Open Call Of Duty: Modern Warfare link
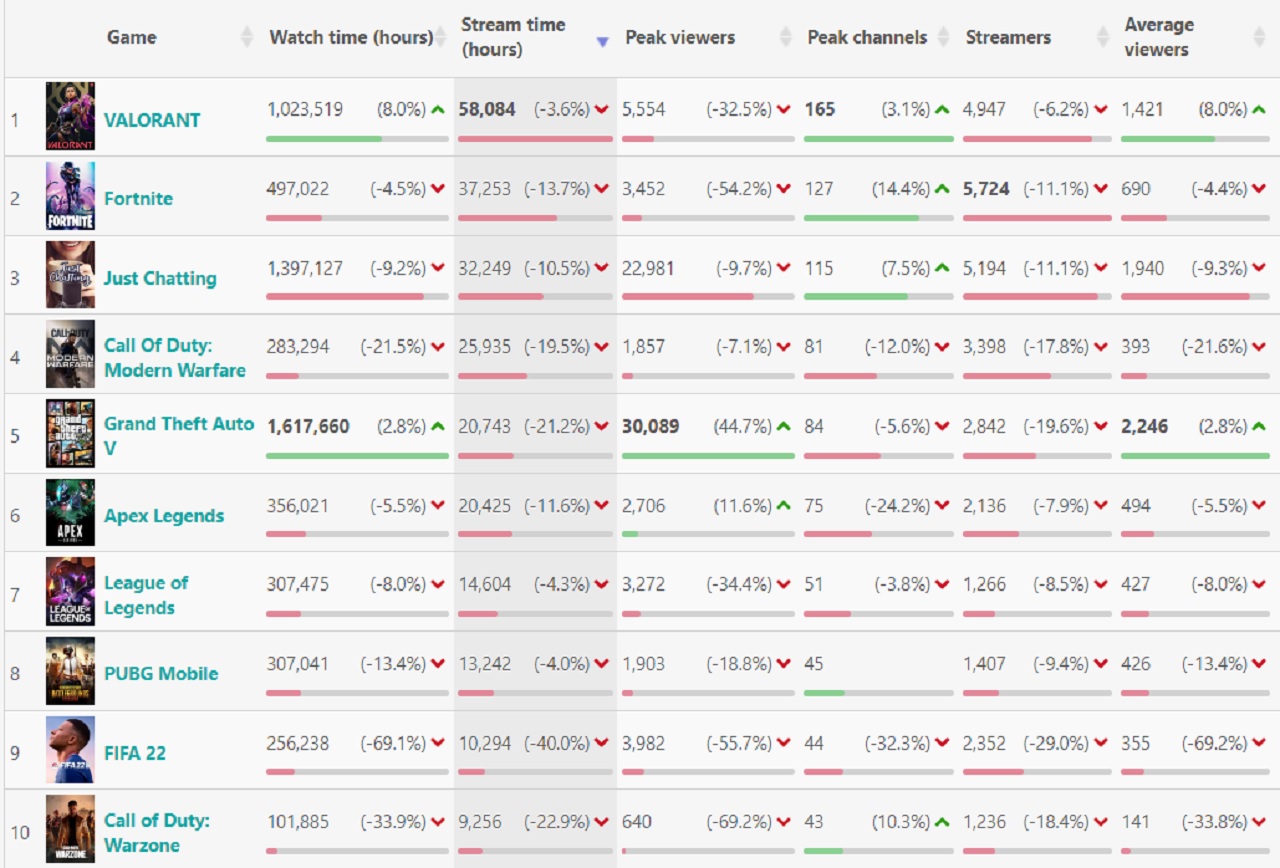 click(175, 358)
